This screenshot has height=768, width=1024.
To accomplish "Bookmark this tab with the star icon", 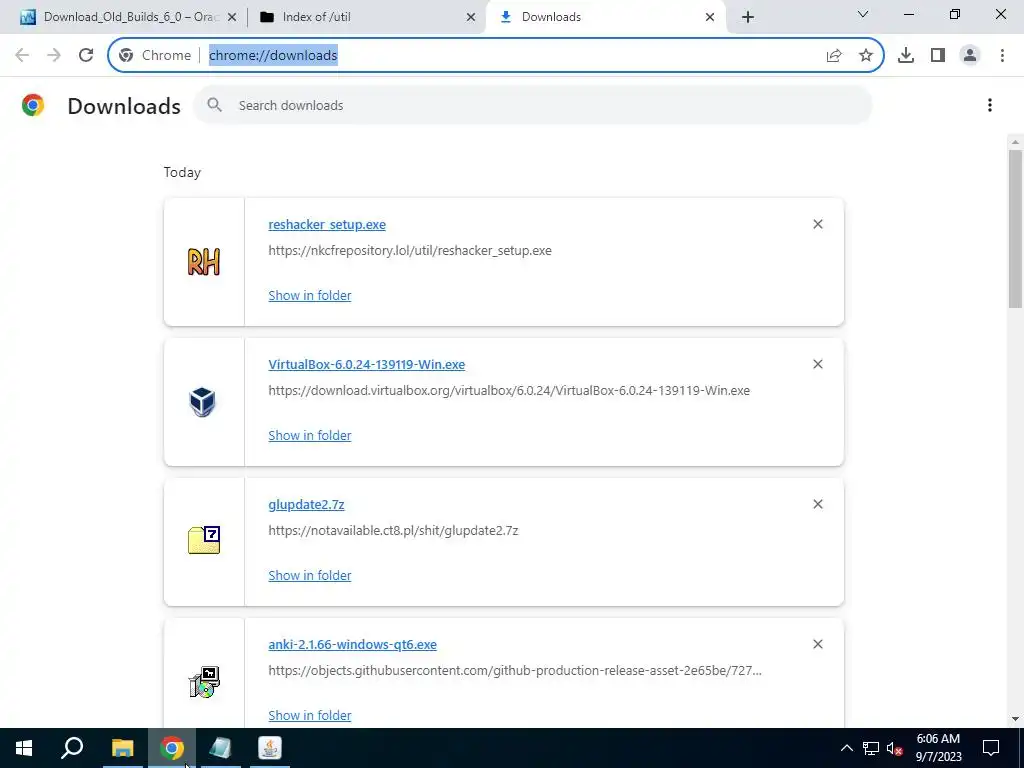I will coord(866,56).
